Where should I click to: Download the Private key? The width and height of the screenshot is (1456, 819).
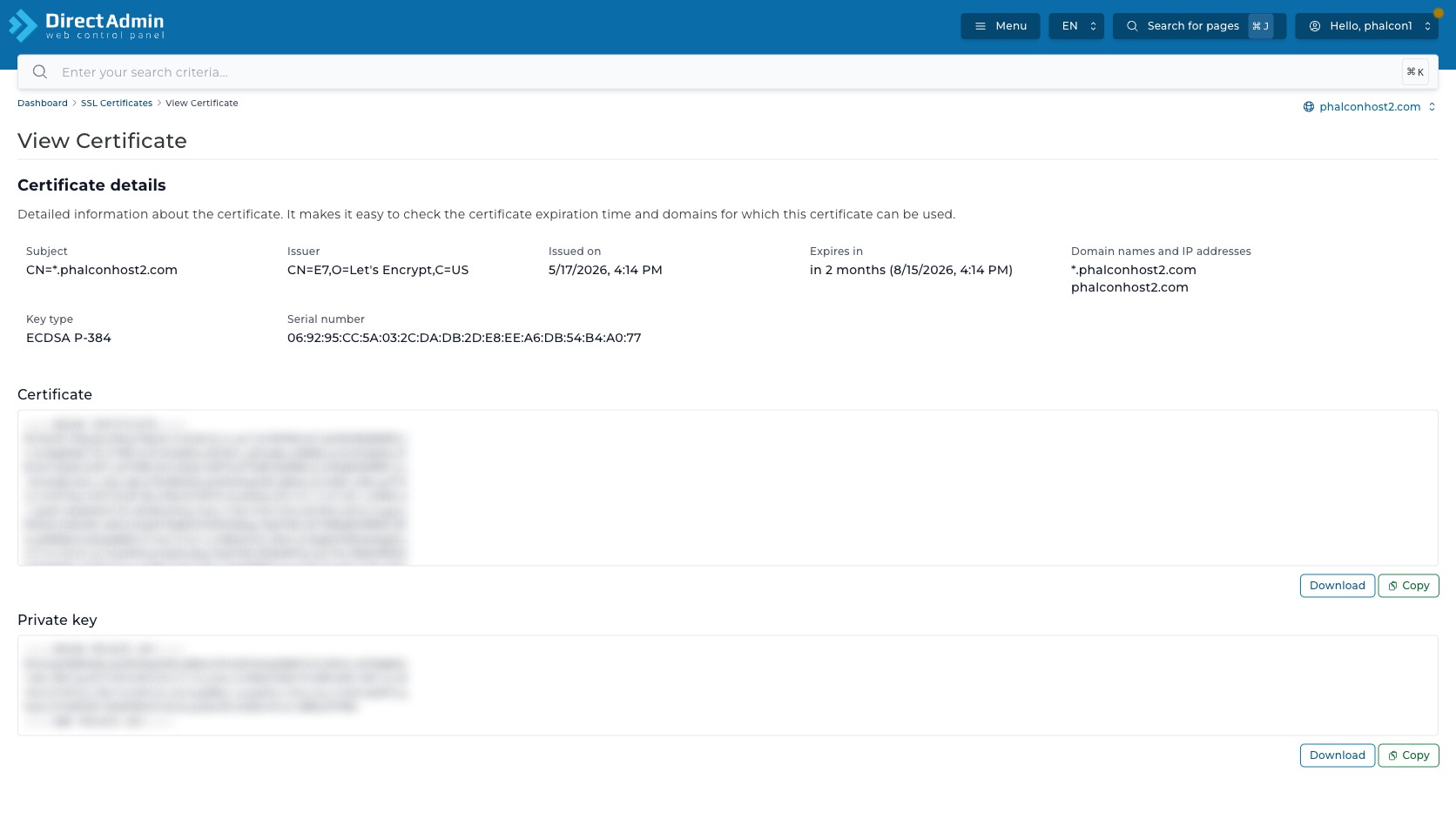click(x=1337, y=755)
